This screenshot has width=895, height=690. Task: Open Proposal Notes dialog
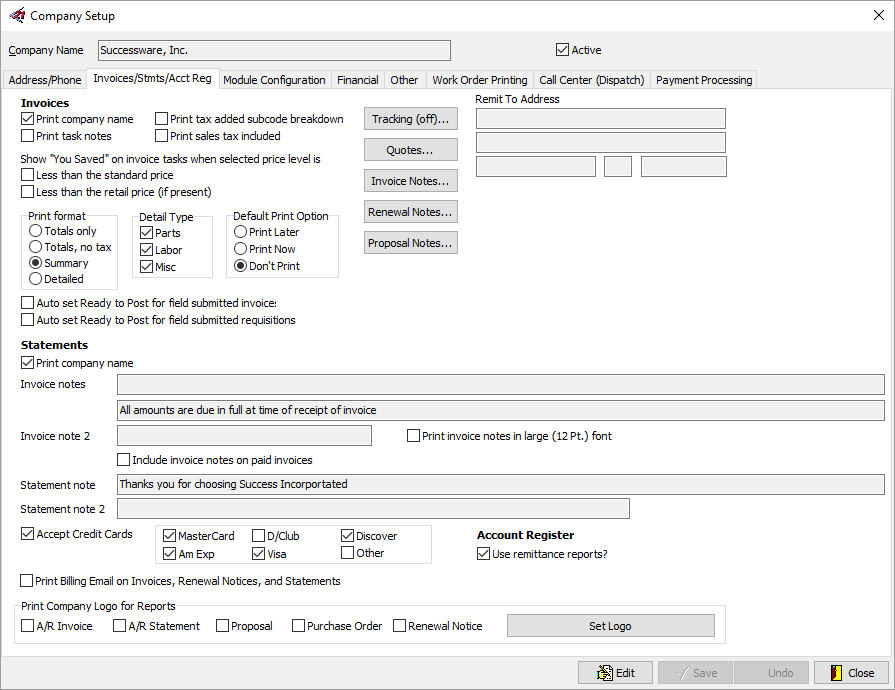[x=411, y=243]
